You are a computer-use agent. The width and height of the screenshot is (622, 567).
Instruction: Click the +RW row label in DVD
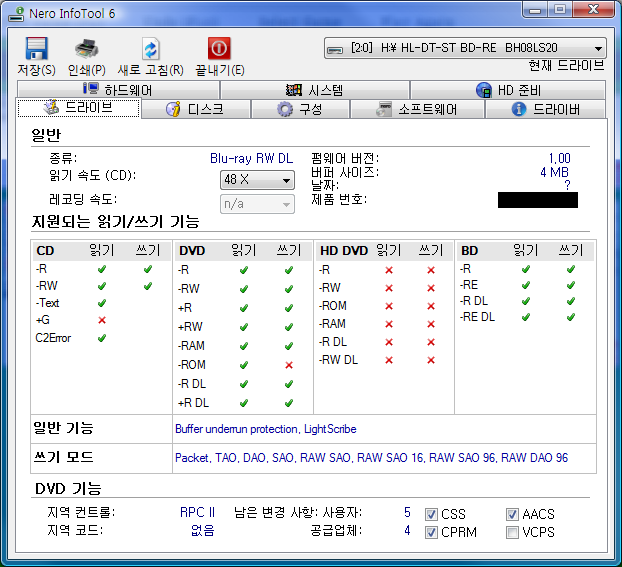click(190, 327)
